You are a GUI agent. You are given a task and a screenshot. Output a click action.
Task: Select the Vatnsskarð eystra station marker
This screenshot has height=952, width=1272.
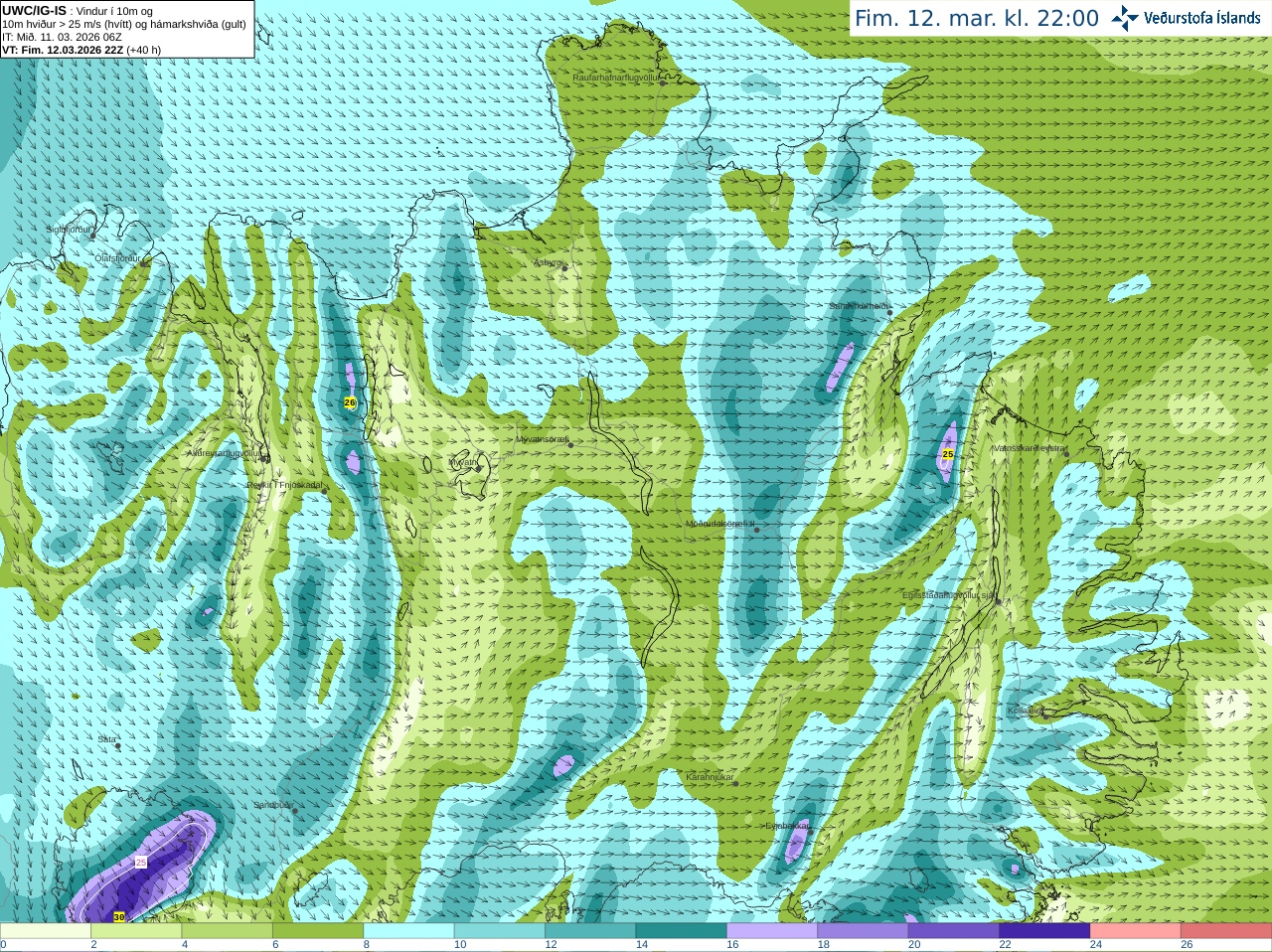pyautogui.click(x=1067, y=454)
